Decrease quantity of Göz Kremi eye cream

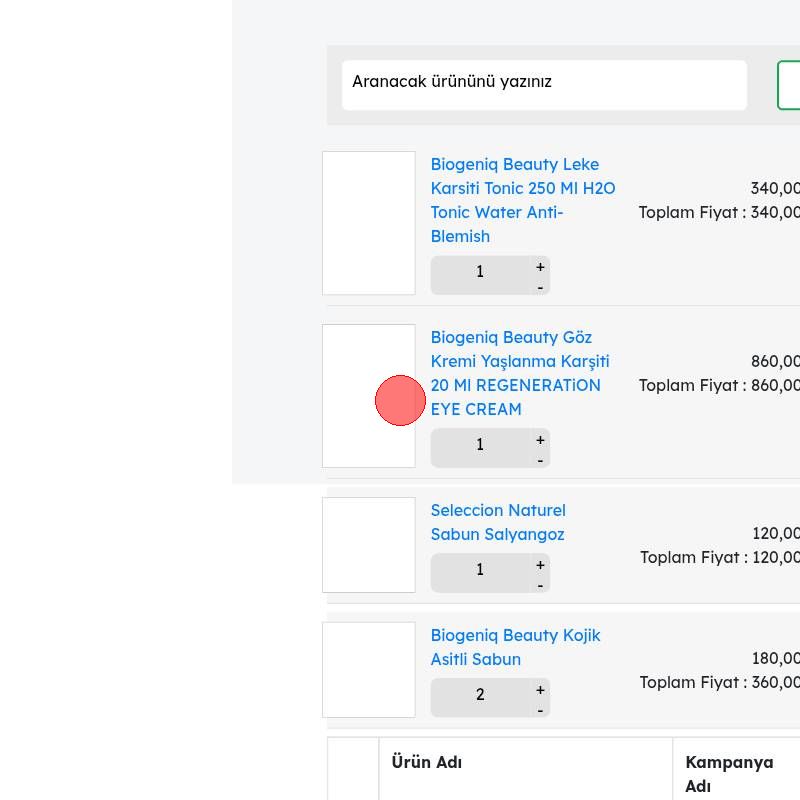(540, 460)
